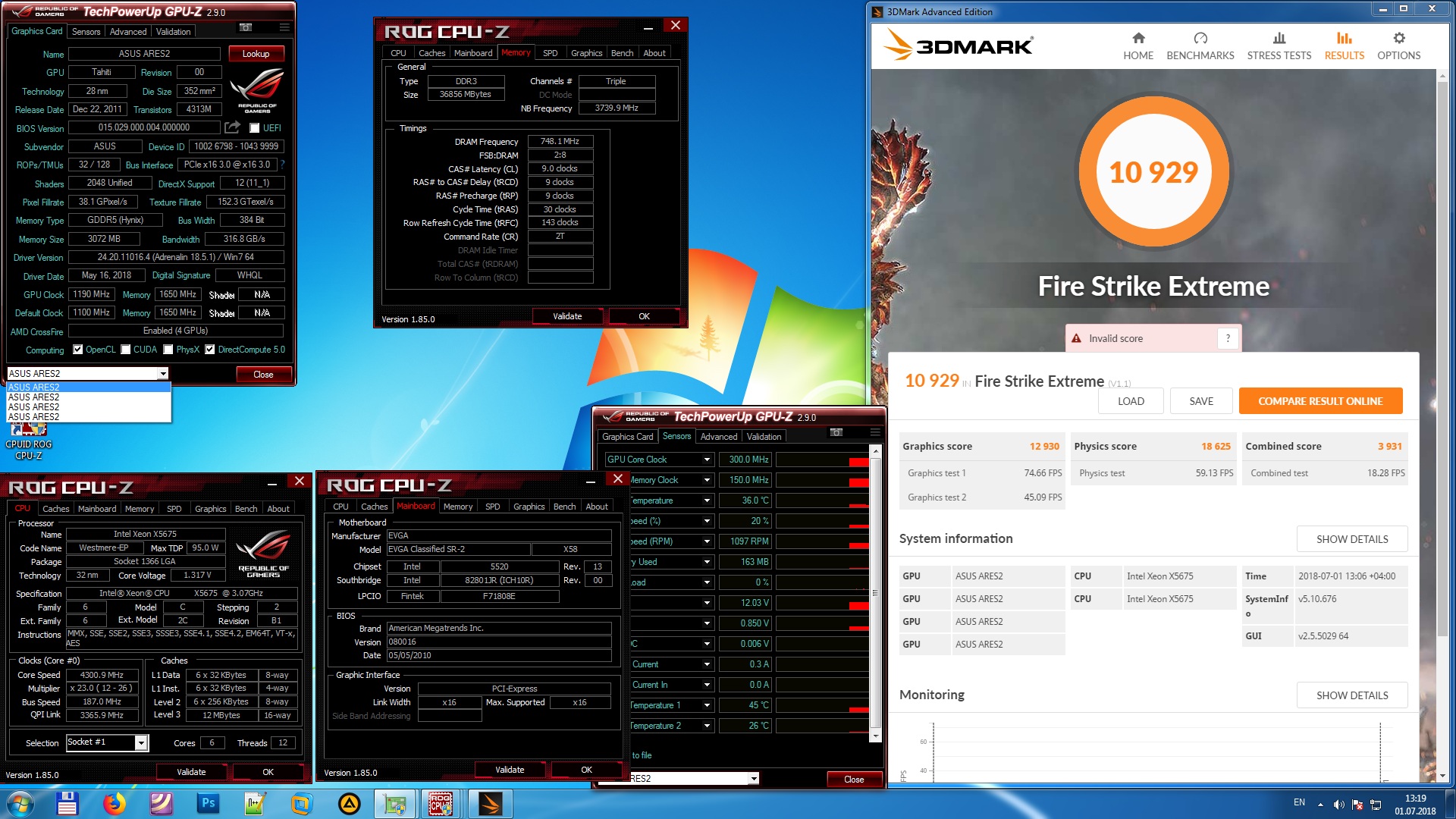Click the SAVE button in 3DMark

tap(1201, 401)
